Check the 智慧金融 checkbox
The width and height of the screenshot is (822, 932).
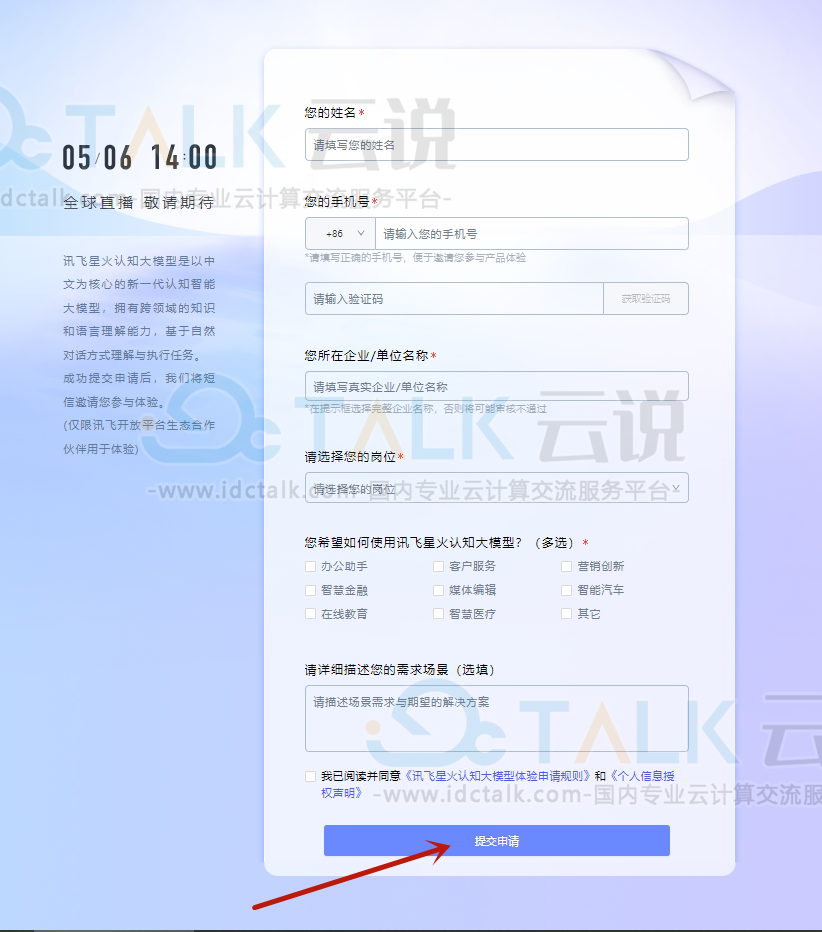coord(310,590)
